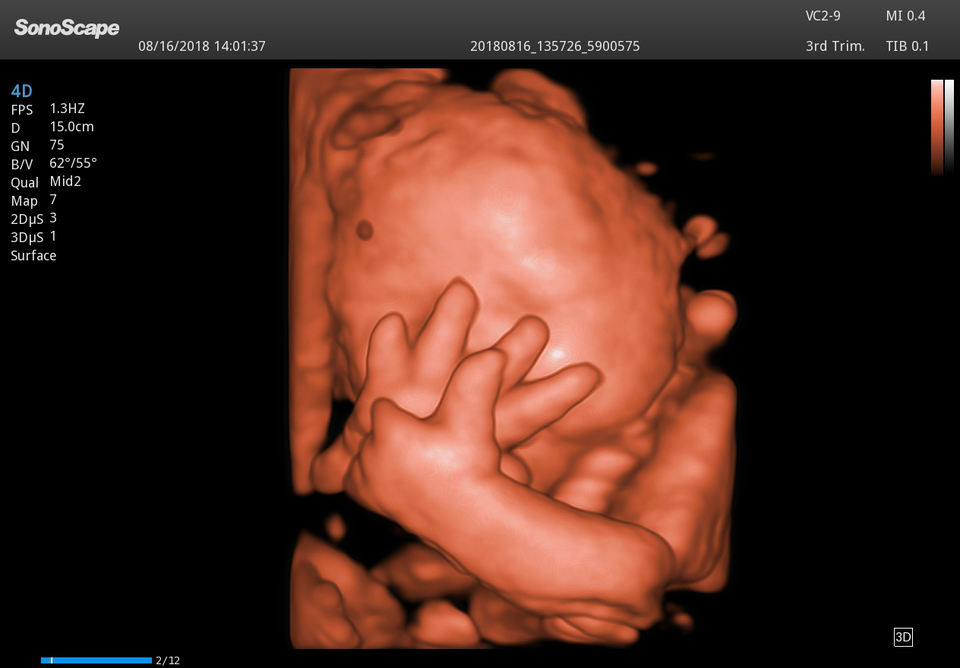This screenshot has height=668, width=960.
Task: Click the cine frame progress bar
Action: (96, 660)
